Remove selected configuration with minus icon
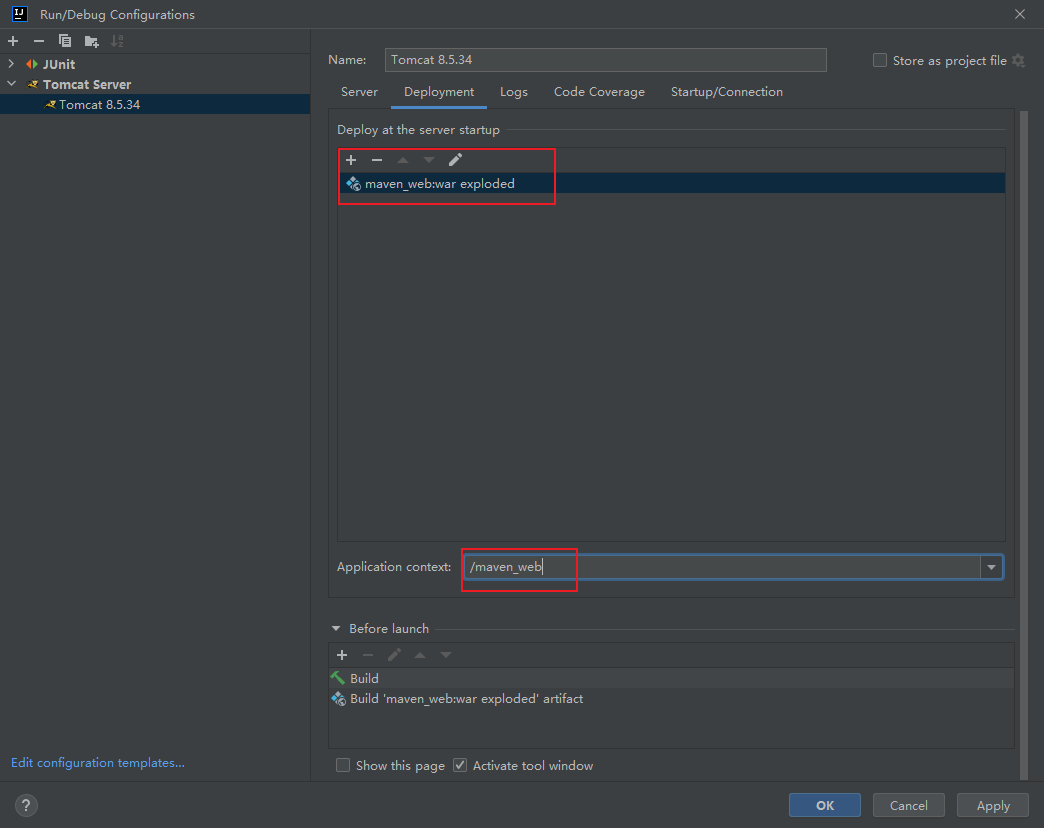1044x828 pixels. (x=39, y=41)
